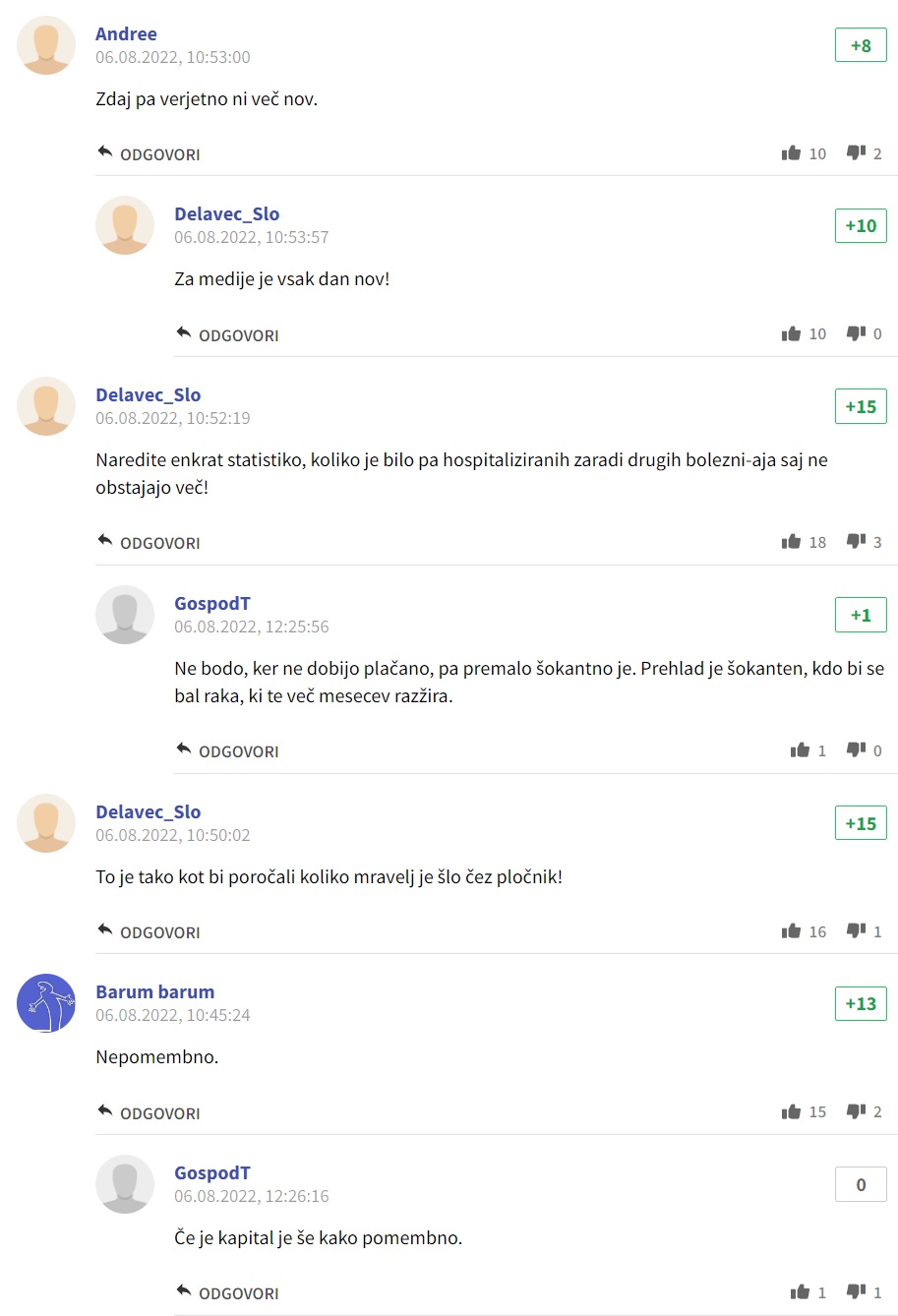Like GospodT's 'Ne bodo, ker ne dobijo' reply
This screenshot has width=898, height=1316.
pyautogui.click(x=800, y=750)
